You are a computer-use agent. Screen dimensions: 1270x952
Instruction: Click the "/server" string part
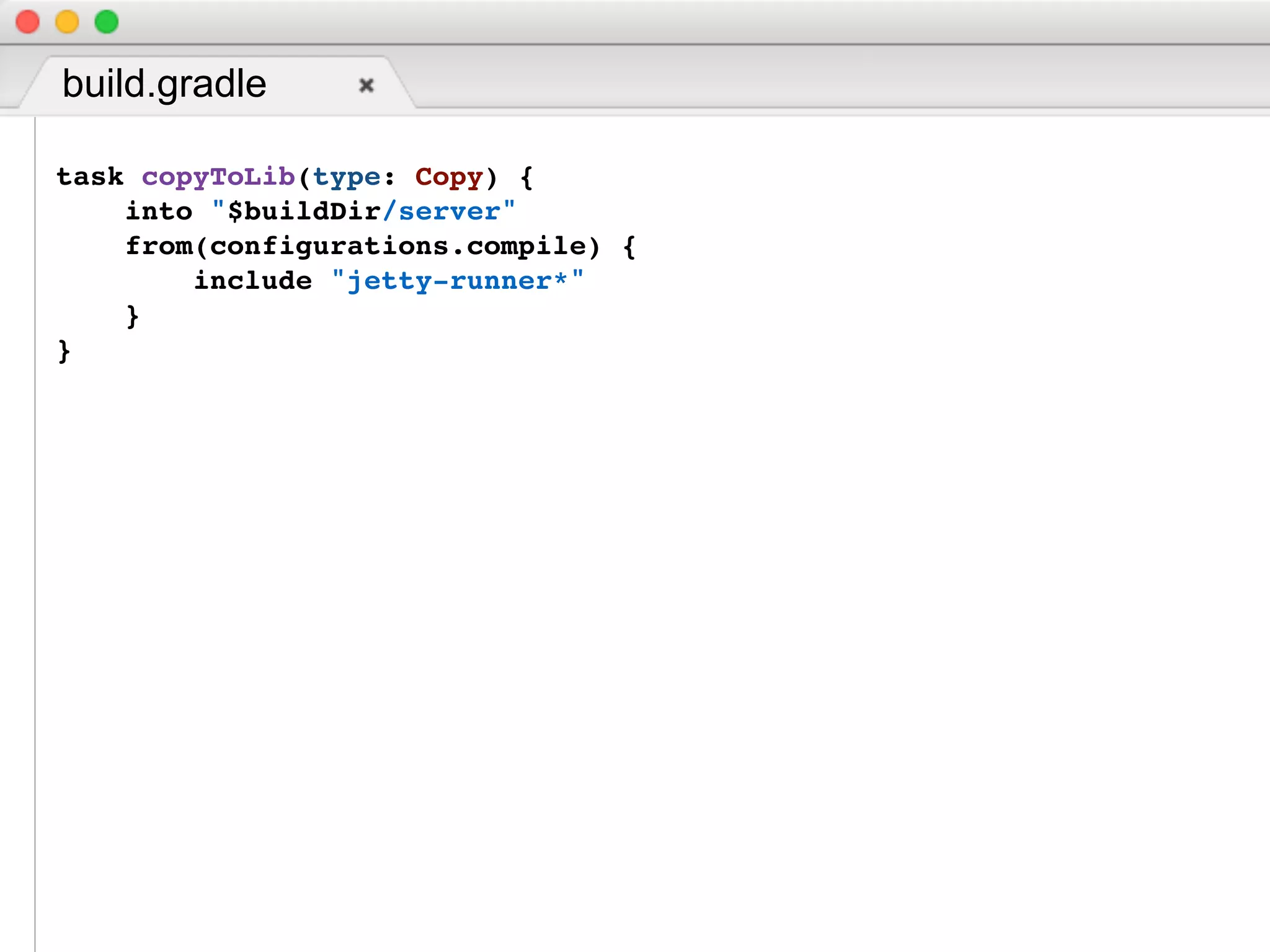click(442, 212)
